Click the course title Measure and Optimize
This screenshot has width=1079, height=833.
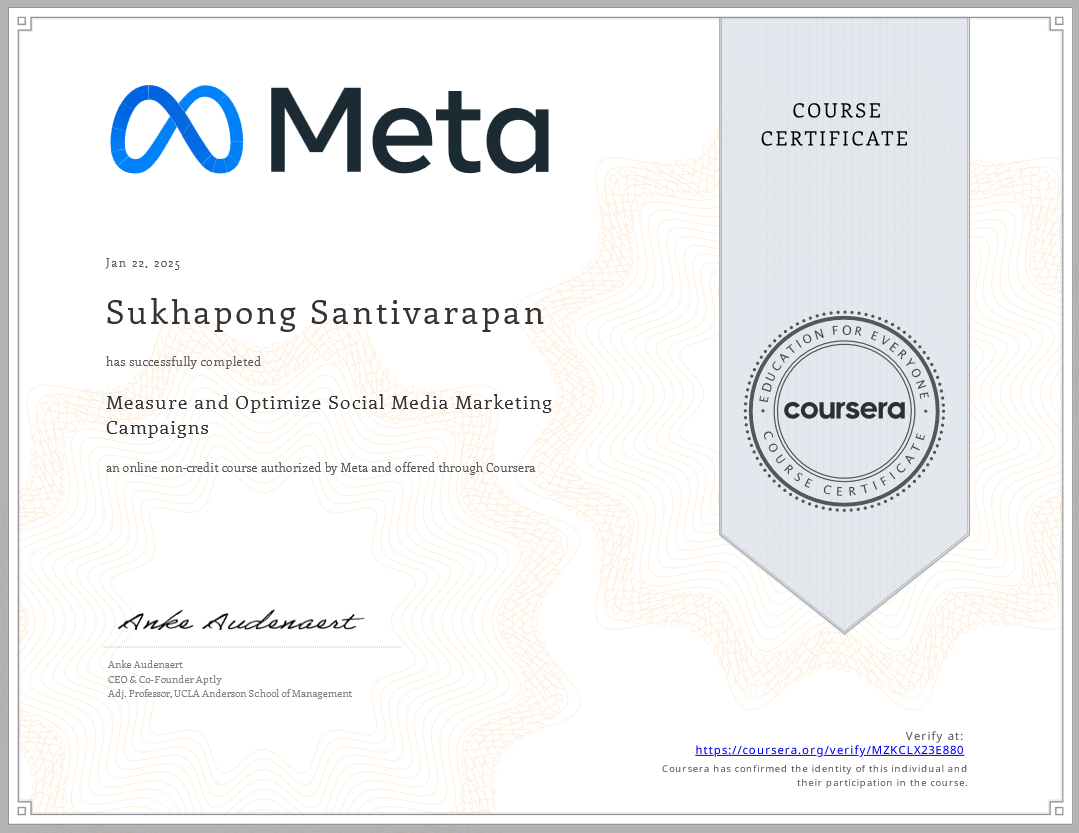[329, 415]
